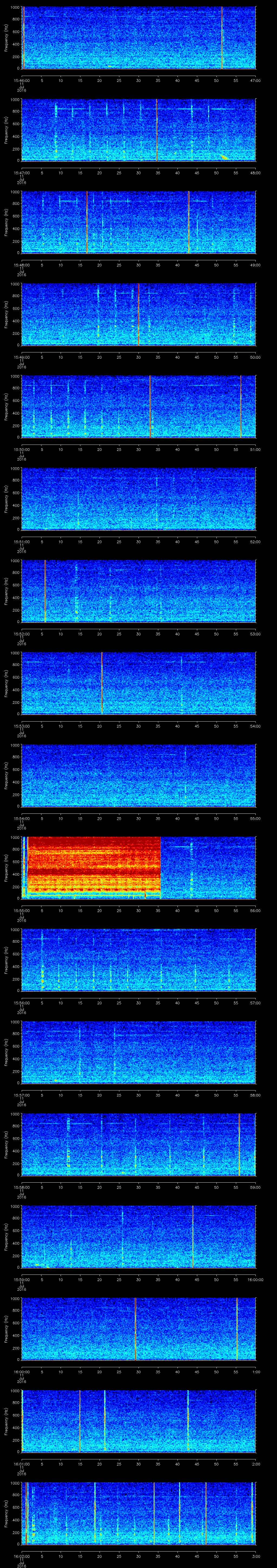Select the 15:59:00 time label text

pos(21,1279)
